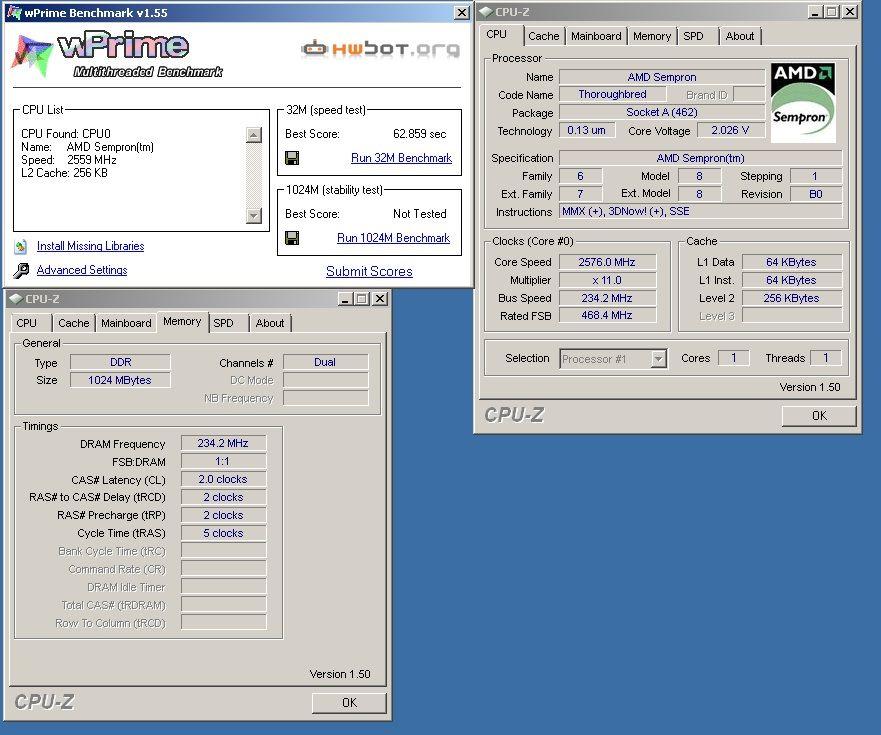Click the Core Voltage value 2.026 V
Viewport: 881px width, 735px height.
click(x=730, y=130)
